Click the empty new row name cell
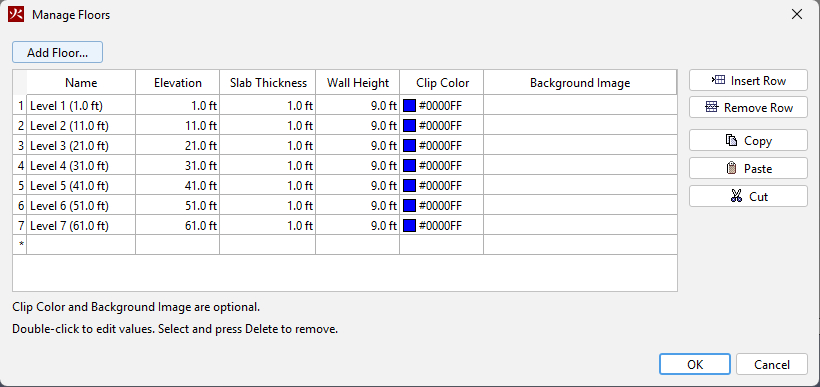The width and height of the screenshot is (820, 387). [81, 244]
